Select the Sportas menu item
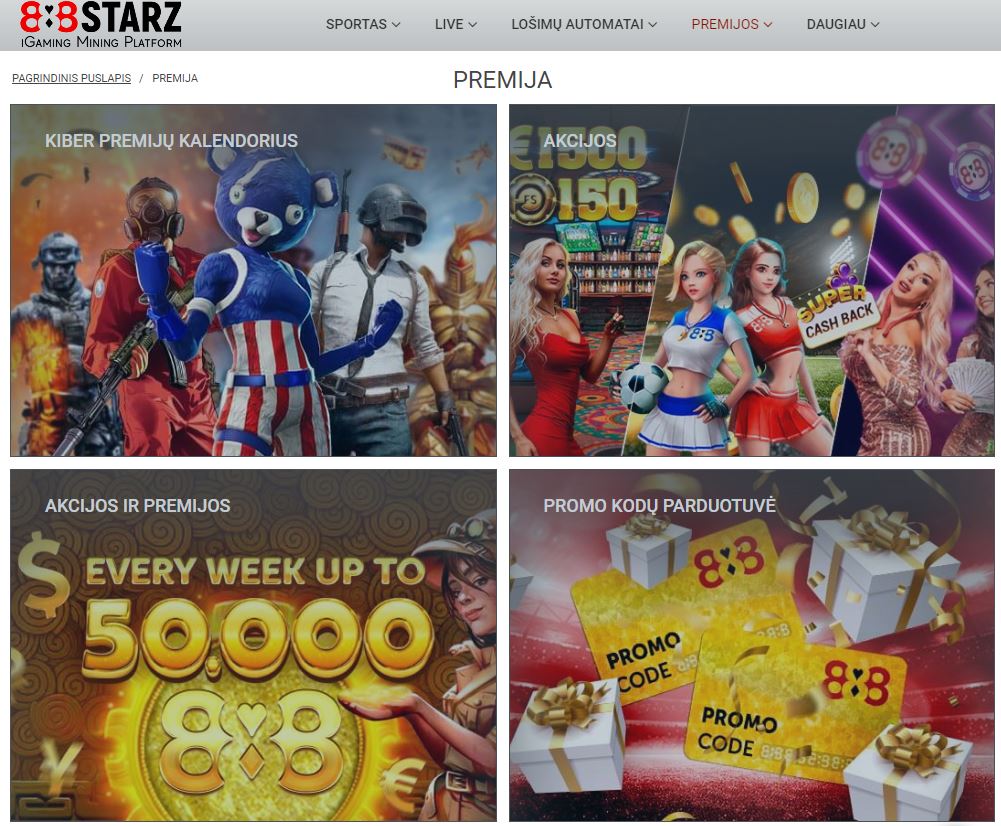The height and width of the screenshot is (826, 1001). pos(356,24)
